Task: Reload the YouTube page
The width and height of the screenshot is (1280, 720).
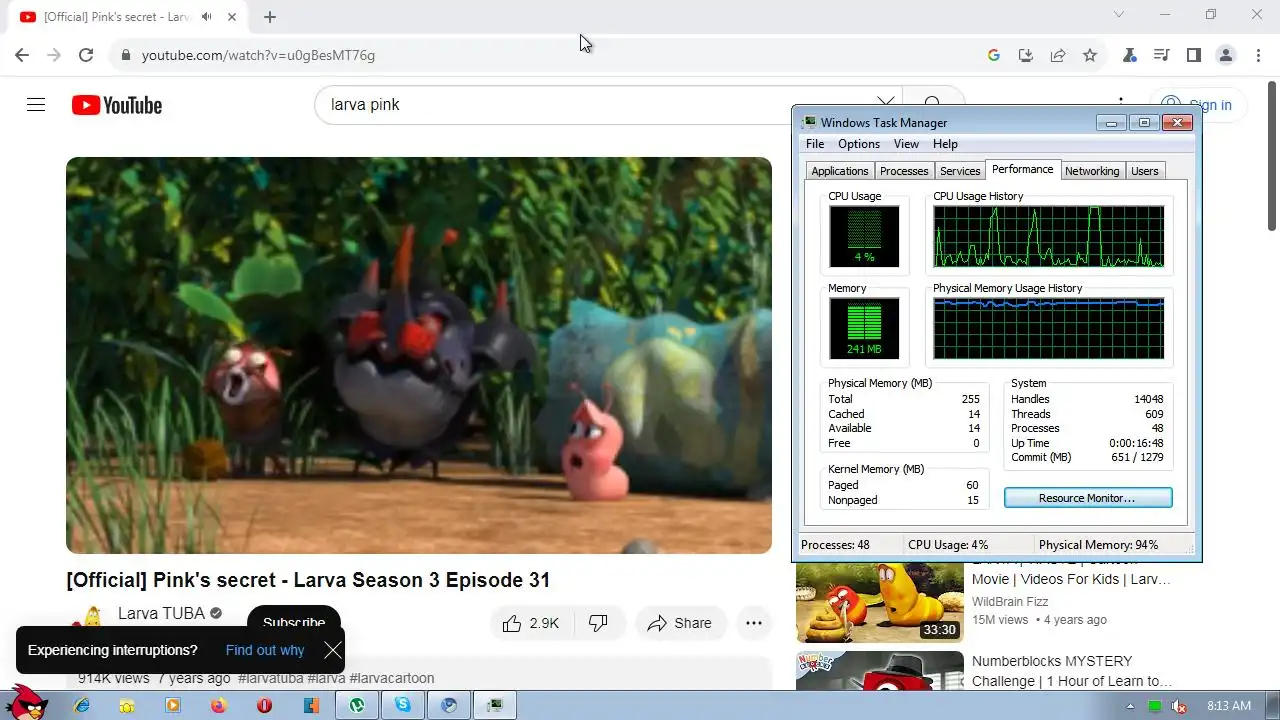Action: tap(86, 55)
